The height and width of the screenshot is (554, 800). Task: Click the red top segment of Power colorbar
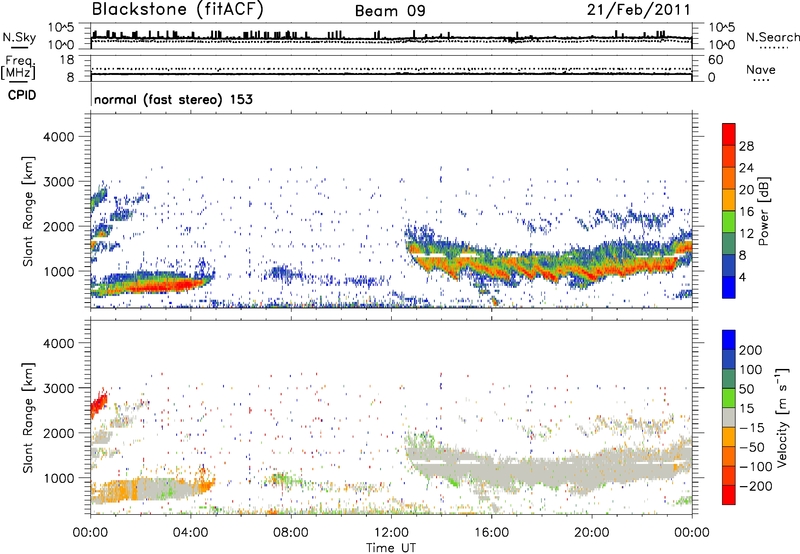tap(729, 134)
